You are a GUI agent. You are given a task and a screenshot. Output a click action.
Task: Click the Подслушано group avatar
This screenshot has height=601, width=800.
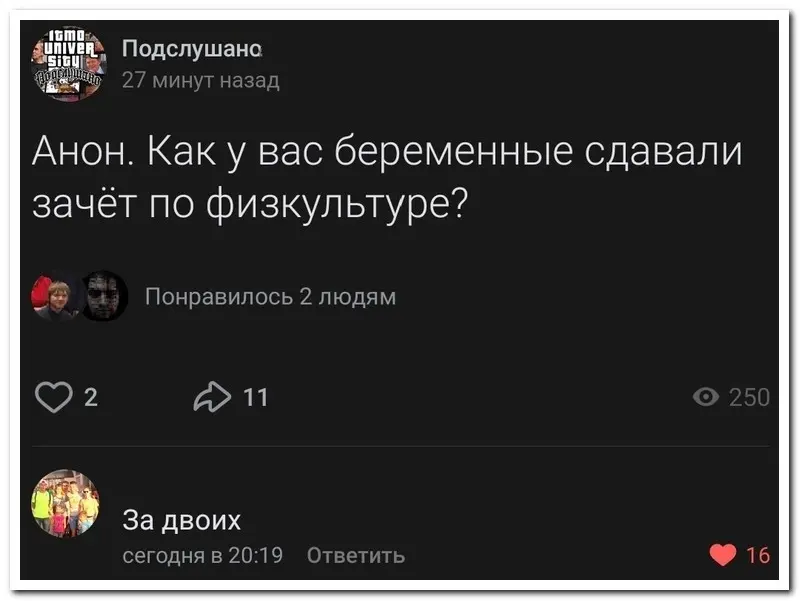(x=69, y=63)
